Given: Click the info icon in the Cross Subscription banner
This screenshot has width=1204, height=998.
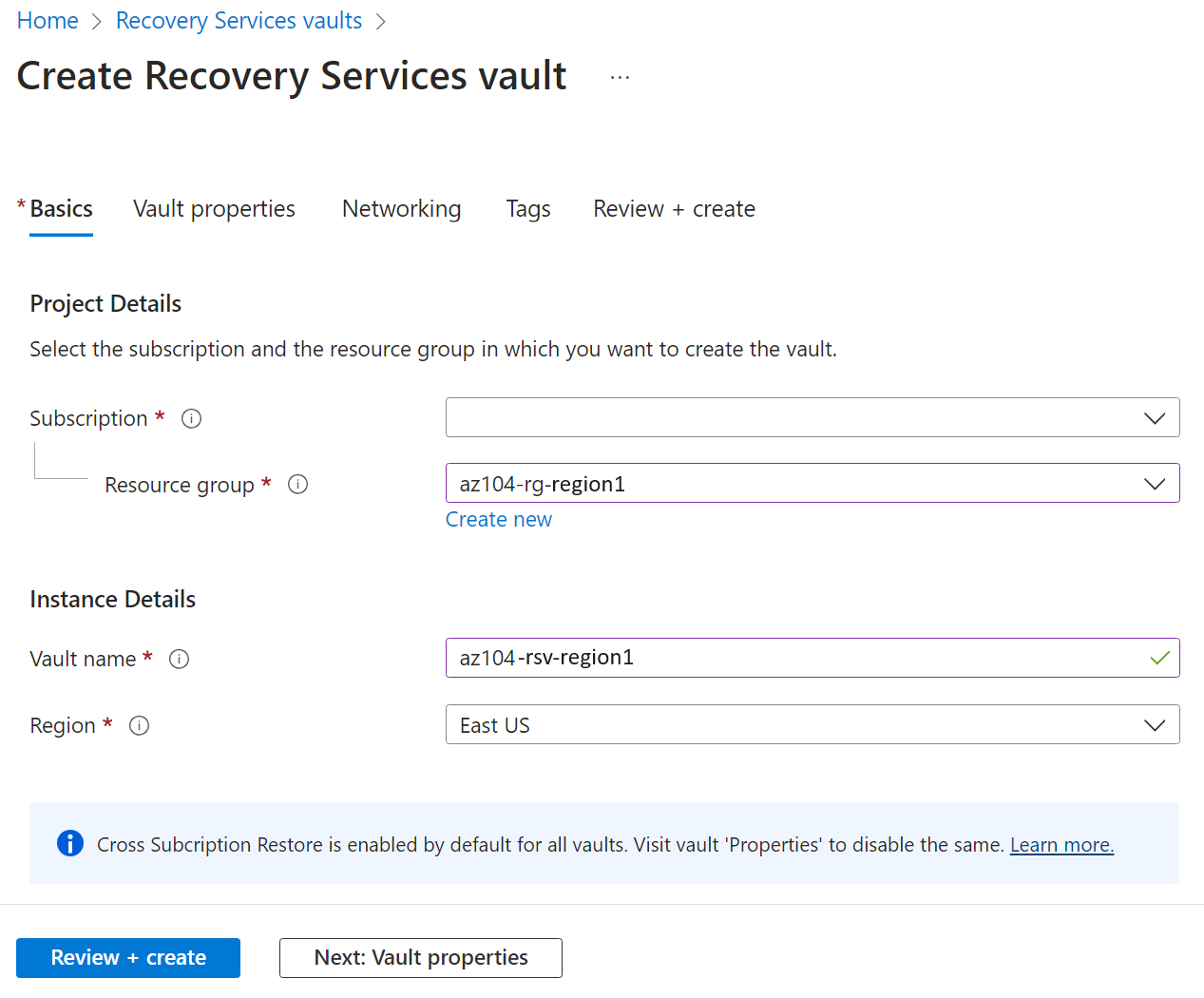Looking at the screenshot, I should point(68,843).
